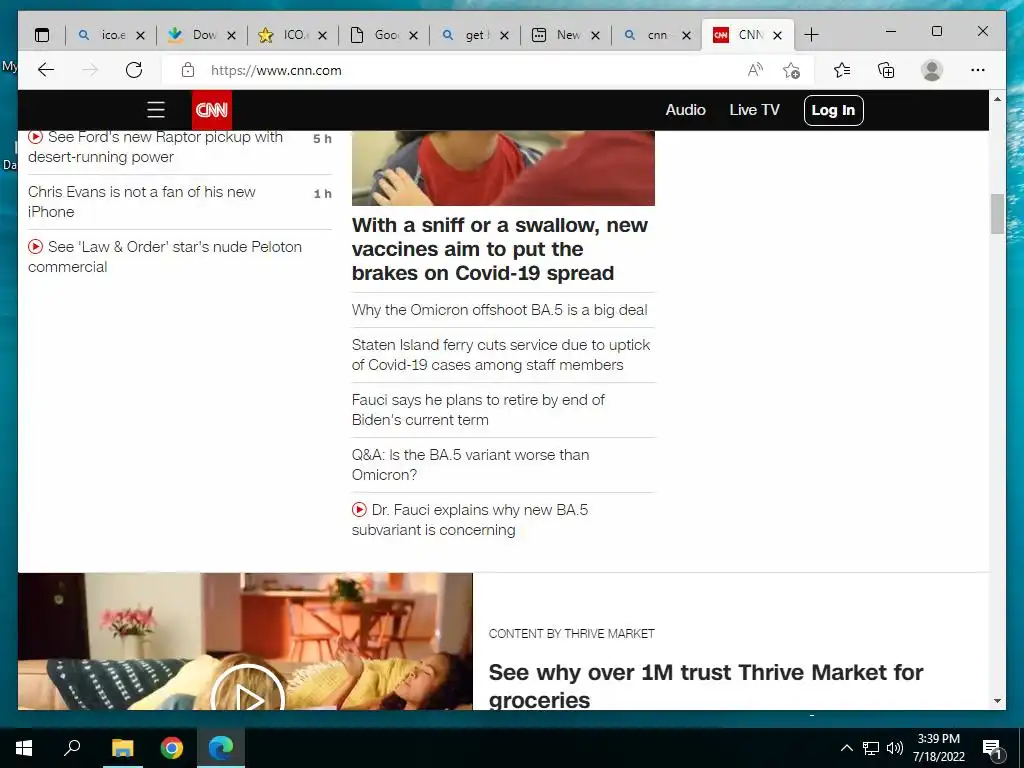Image resolution: width=1024 pixels, height=768 pixels.
Task: Open Edge Settings and more menu
Action: (x=978, y=70)
